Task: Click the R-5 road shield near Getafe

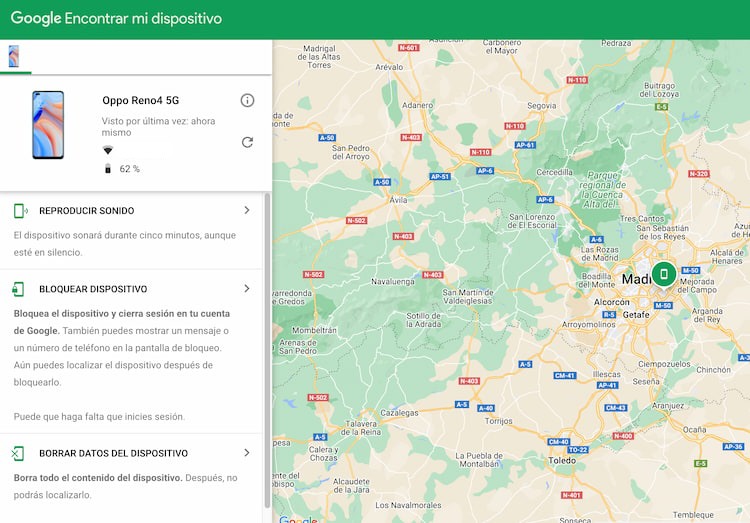Action: (x=609, y=315)
